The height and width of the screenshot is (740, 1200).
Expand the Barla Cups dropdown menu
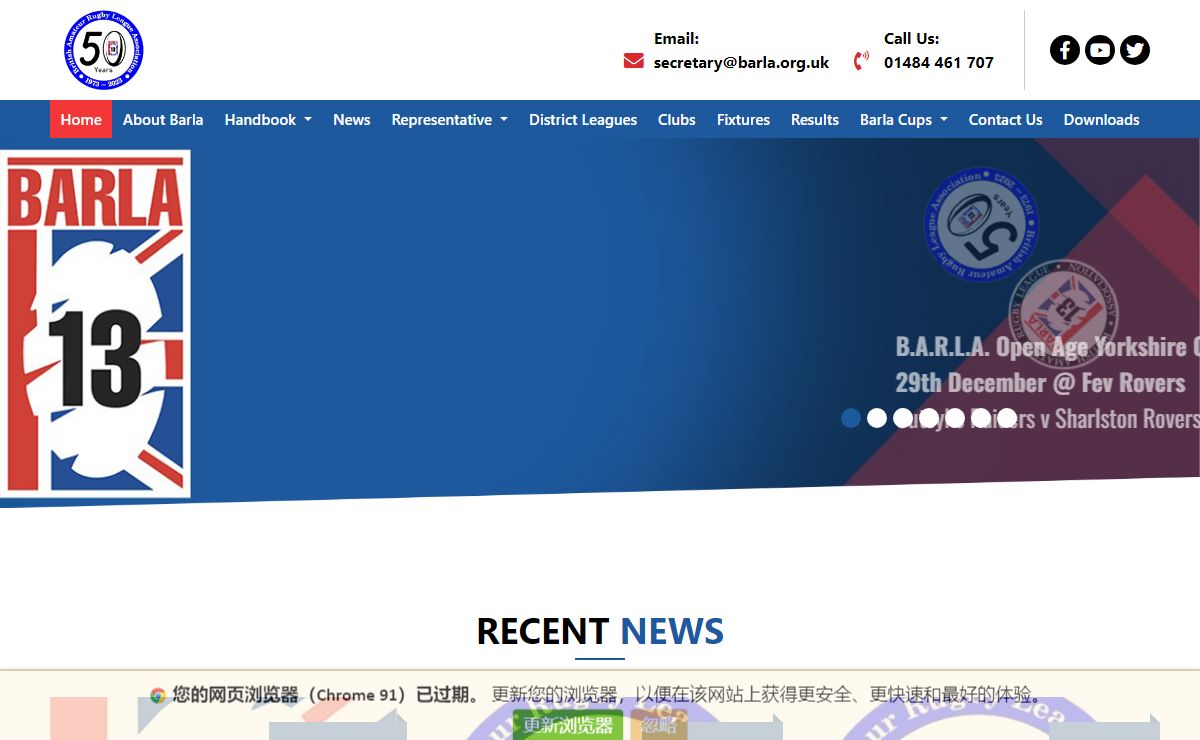point(904,119)
